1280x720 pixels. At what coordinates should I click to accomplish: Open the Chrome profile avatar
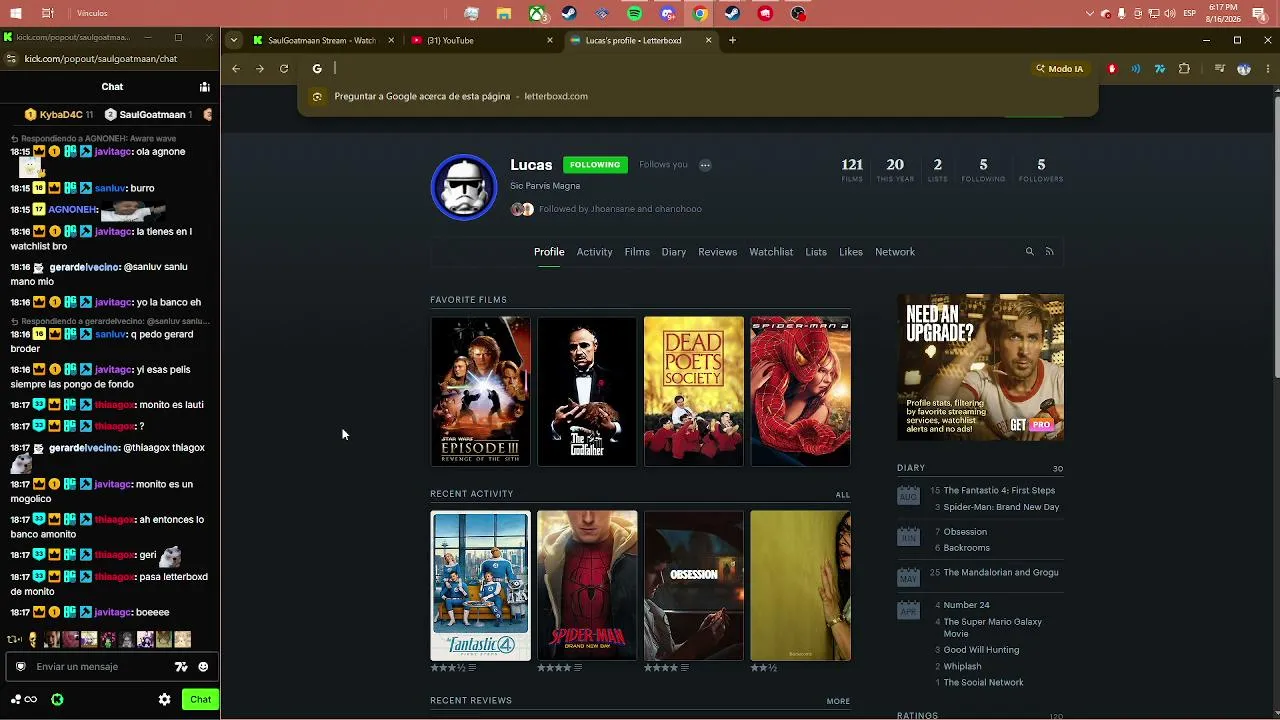tap(1244, 69)
